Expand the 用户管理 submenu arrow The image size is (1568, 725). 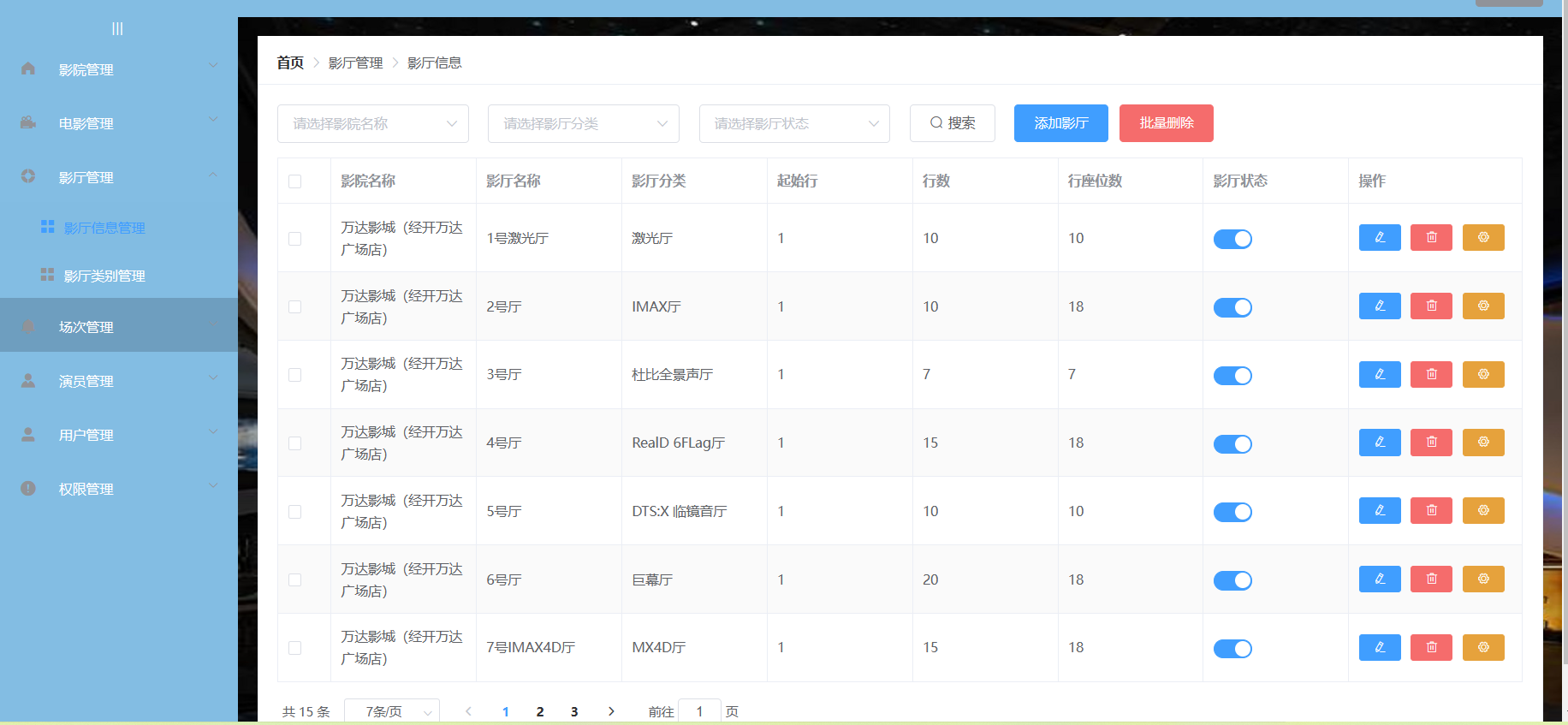pos(213,431)
